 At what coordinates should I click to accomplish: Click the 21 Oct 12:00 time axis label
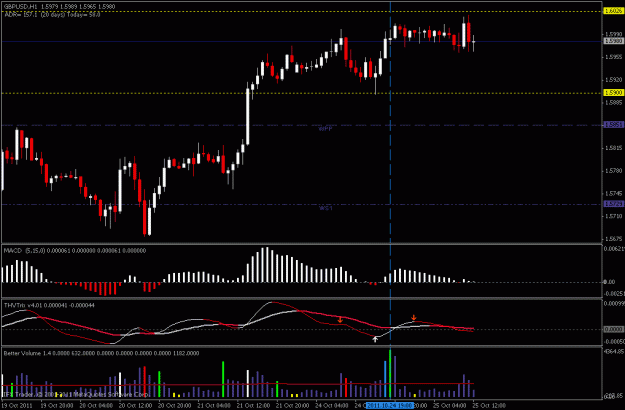coord(253,406)
